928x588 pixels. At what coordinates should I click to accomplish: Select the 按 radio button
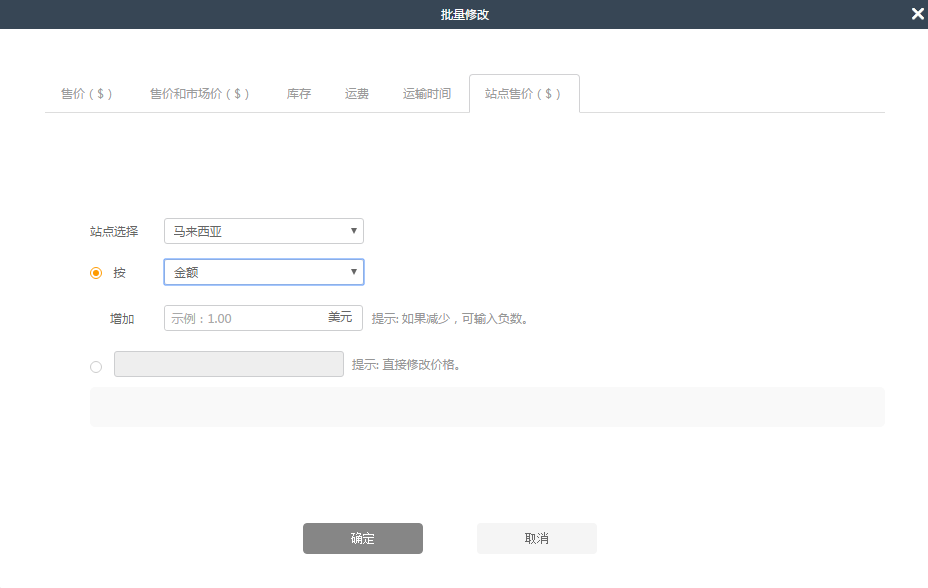pos(95,271)
